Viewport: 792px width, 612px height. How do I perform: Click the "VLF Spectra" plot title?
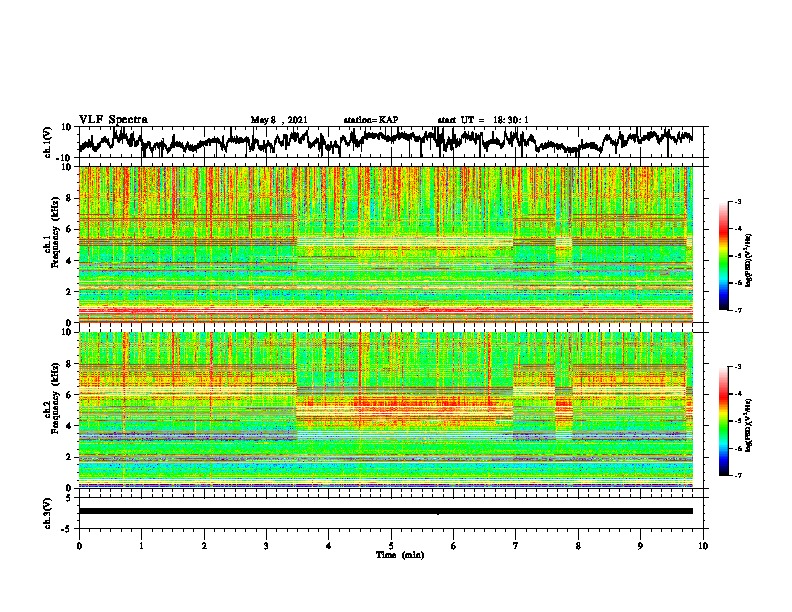(113, 120)
